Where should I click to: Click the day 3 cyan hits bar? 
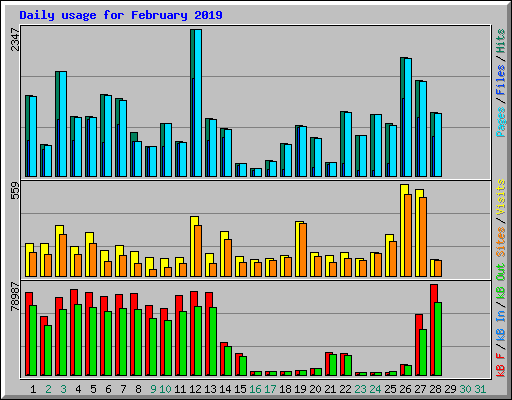click(63, 124)
